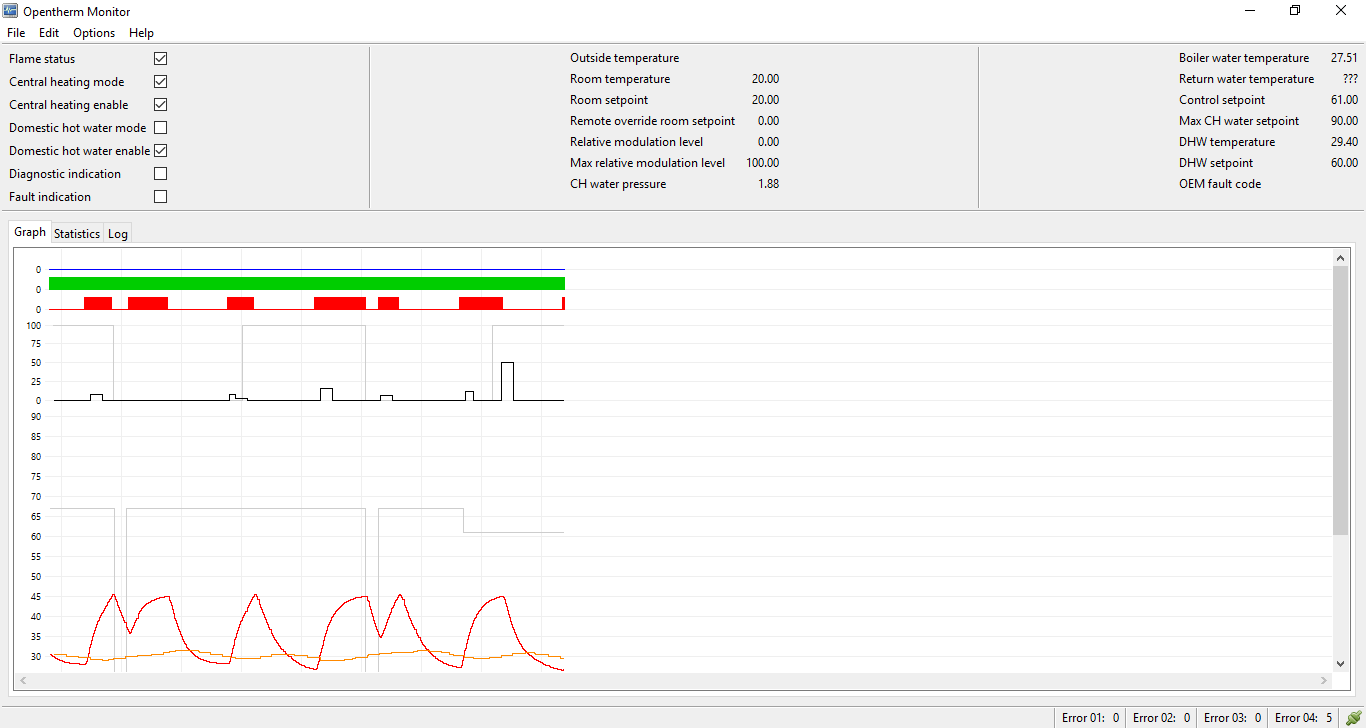Click the Fault indication label text

click(x=50, y=197)
